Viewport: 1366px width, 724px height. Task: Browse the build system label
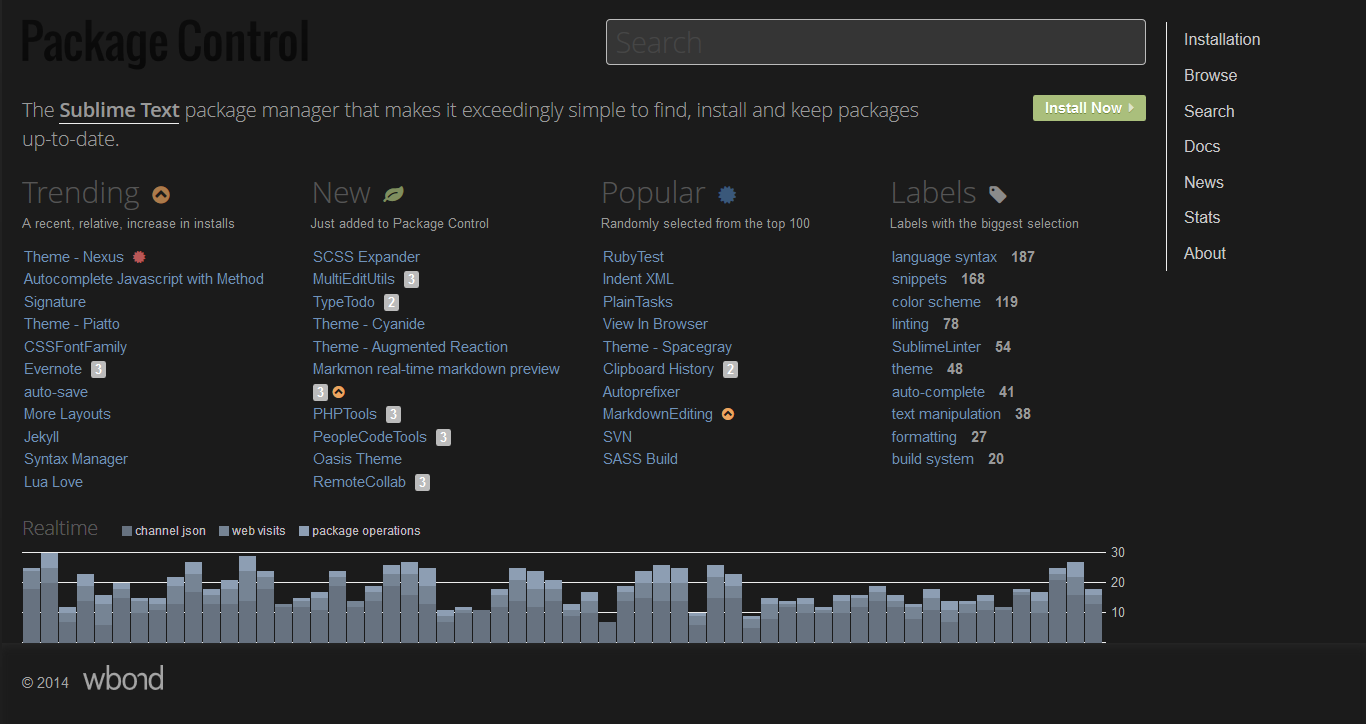pos(933,459)
